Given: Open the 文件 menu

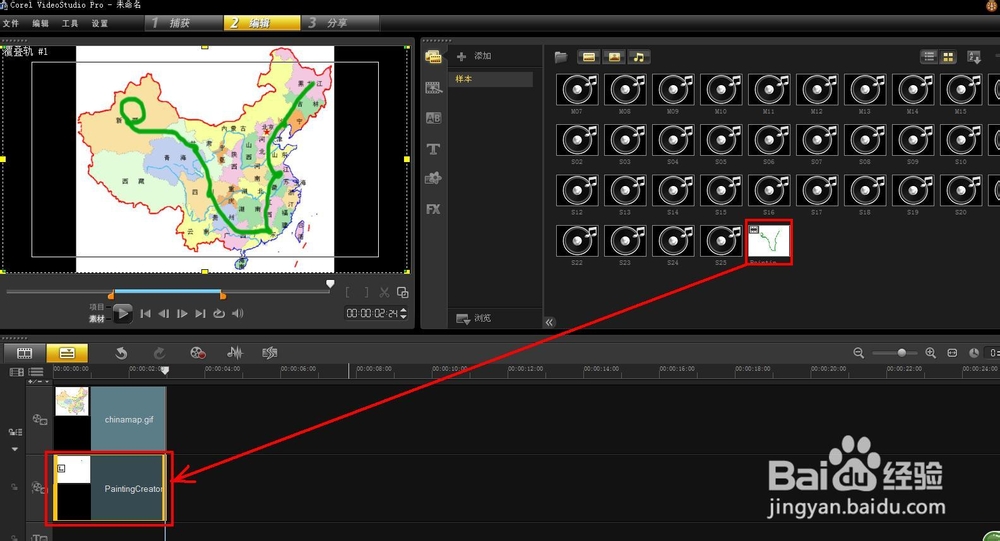Looking at the screenshot, I should 11,24.
